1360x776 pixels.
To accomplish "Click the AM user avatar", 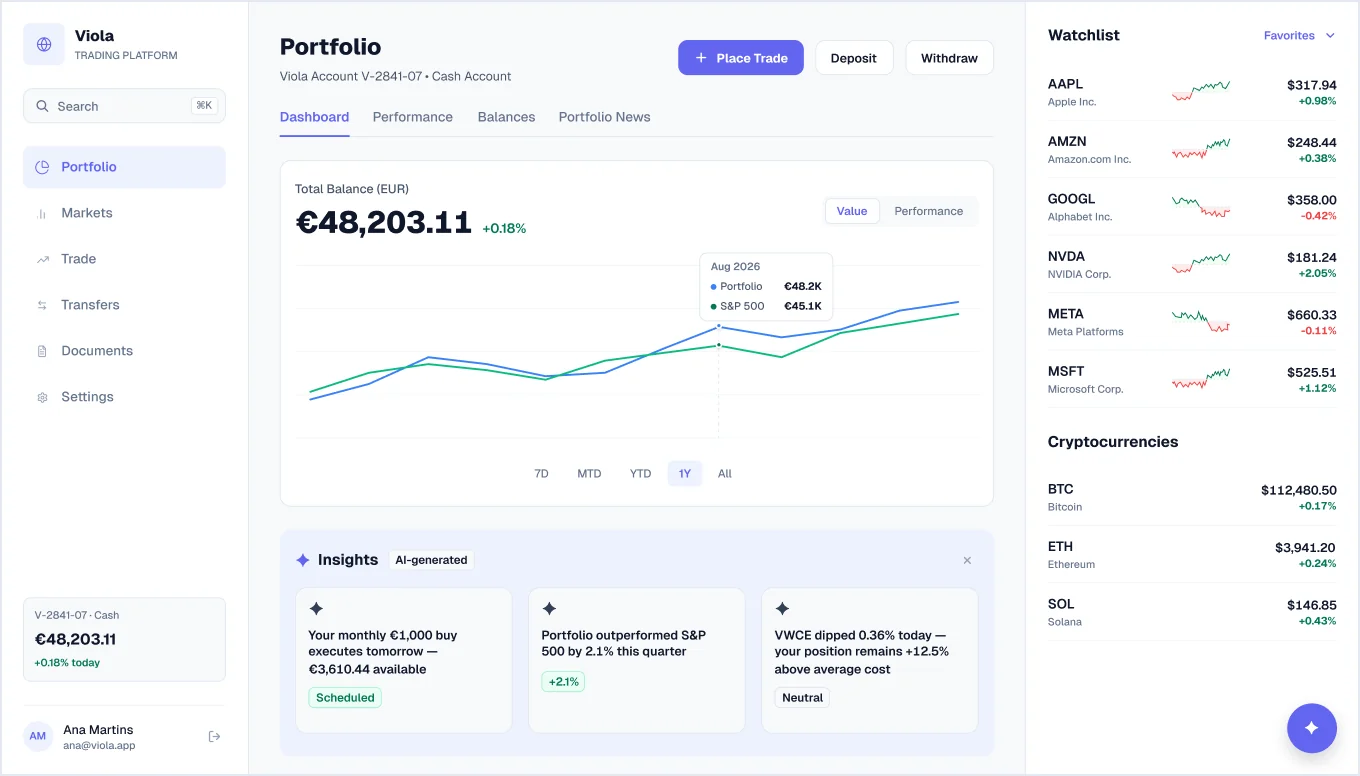I will click(38, 737).
